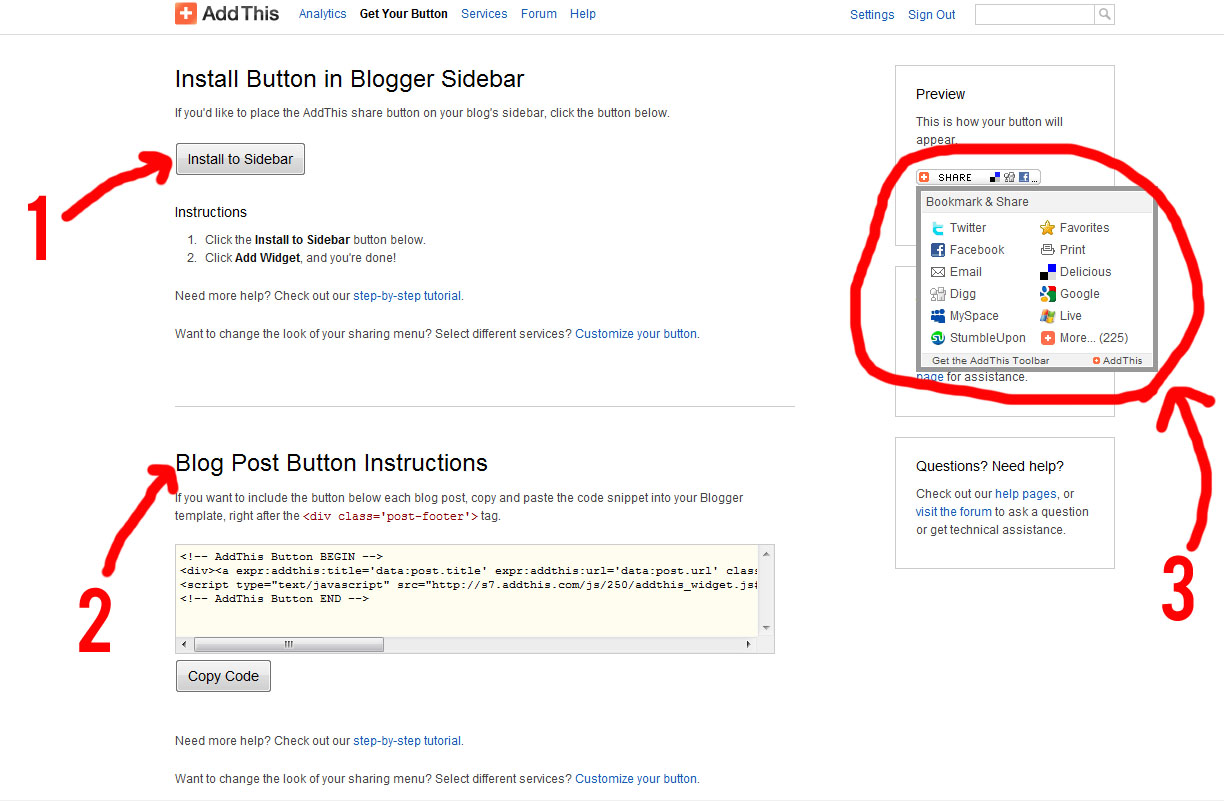Screen dimensions: 1224x801
Task: Click the code box scroll-down arrow
Action: coord(766,628)
